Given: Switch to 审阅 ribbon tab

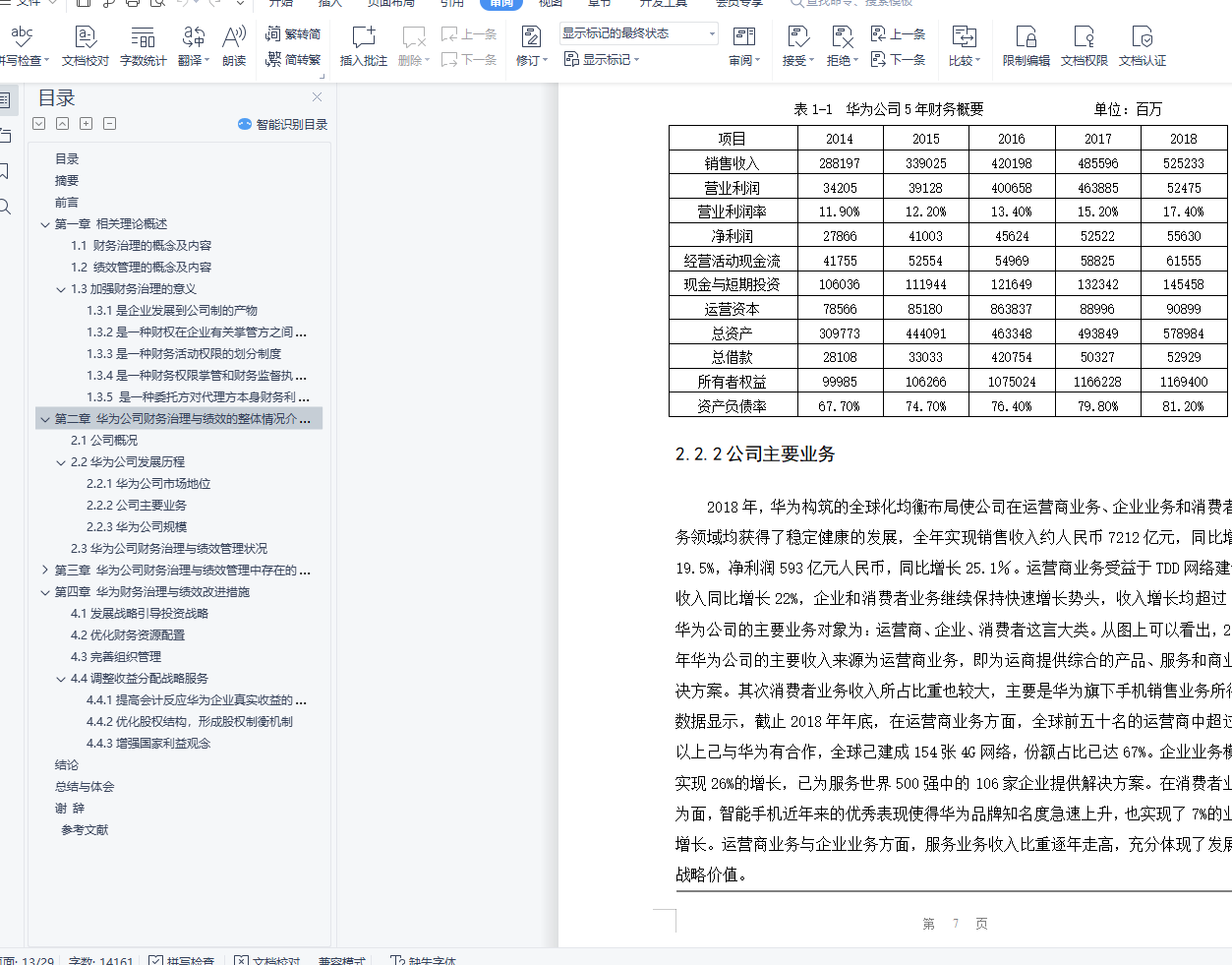Looking at the screenshot, I should click(501, 3).
